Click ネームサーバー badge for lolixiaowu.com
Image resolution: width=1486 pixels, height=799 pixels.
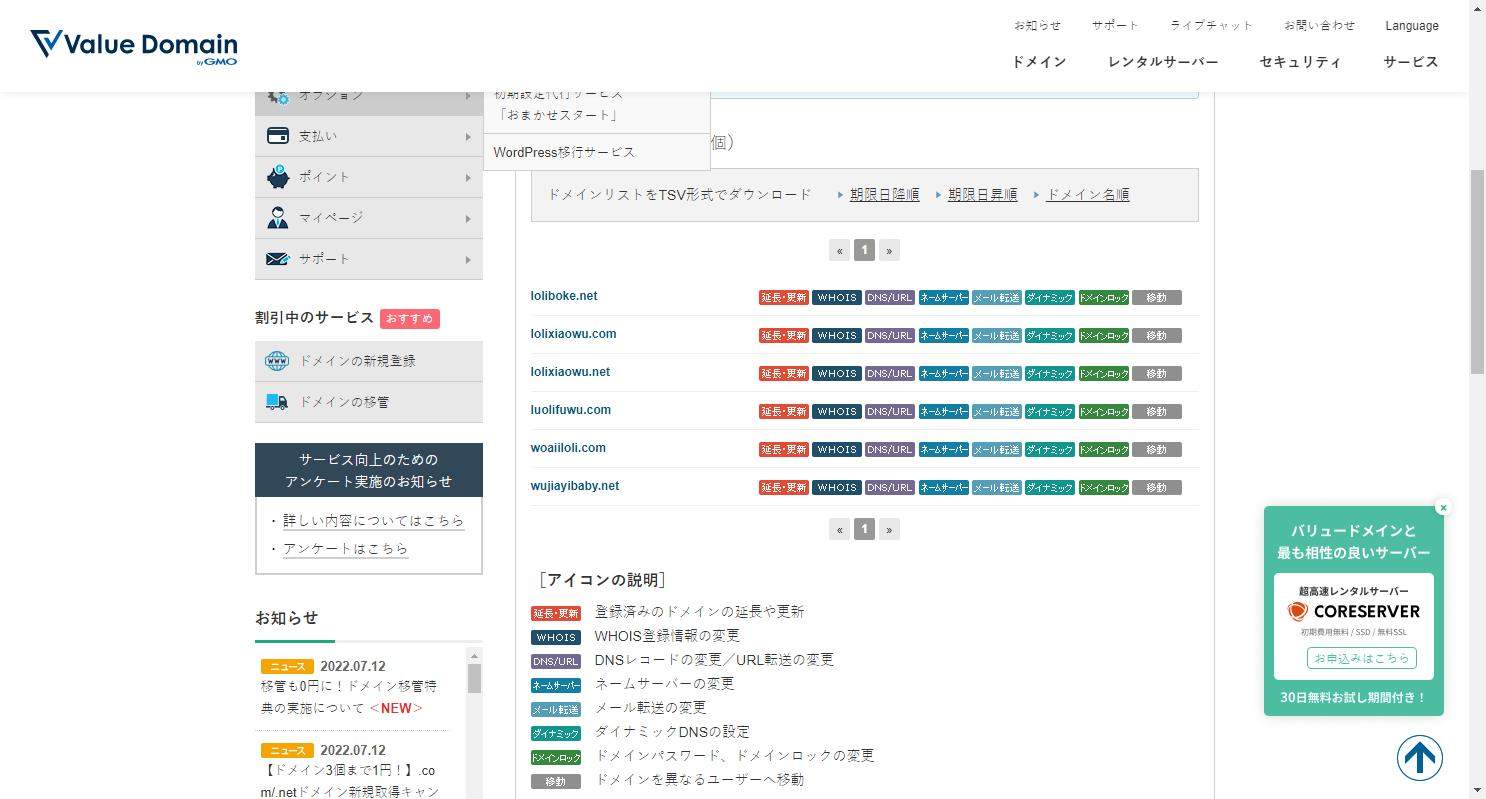click(x=943, y=336)
